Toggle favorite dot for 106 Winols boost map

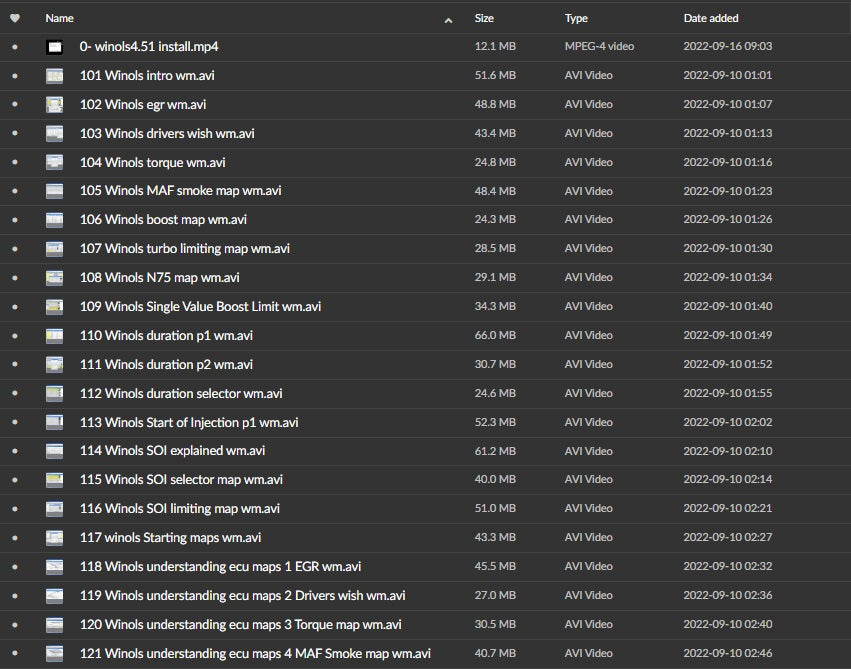coord(14,220)
